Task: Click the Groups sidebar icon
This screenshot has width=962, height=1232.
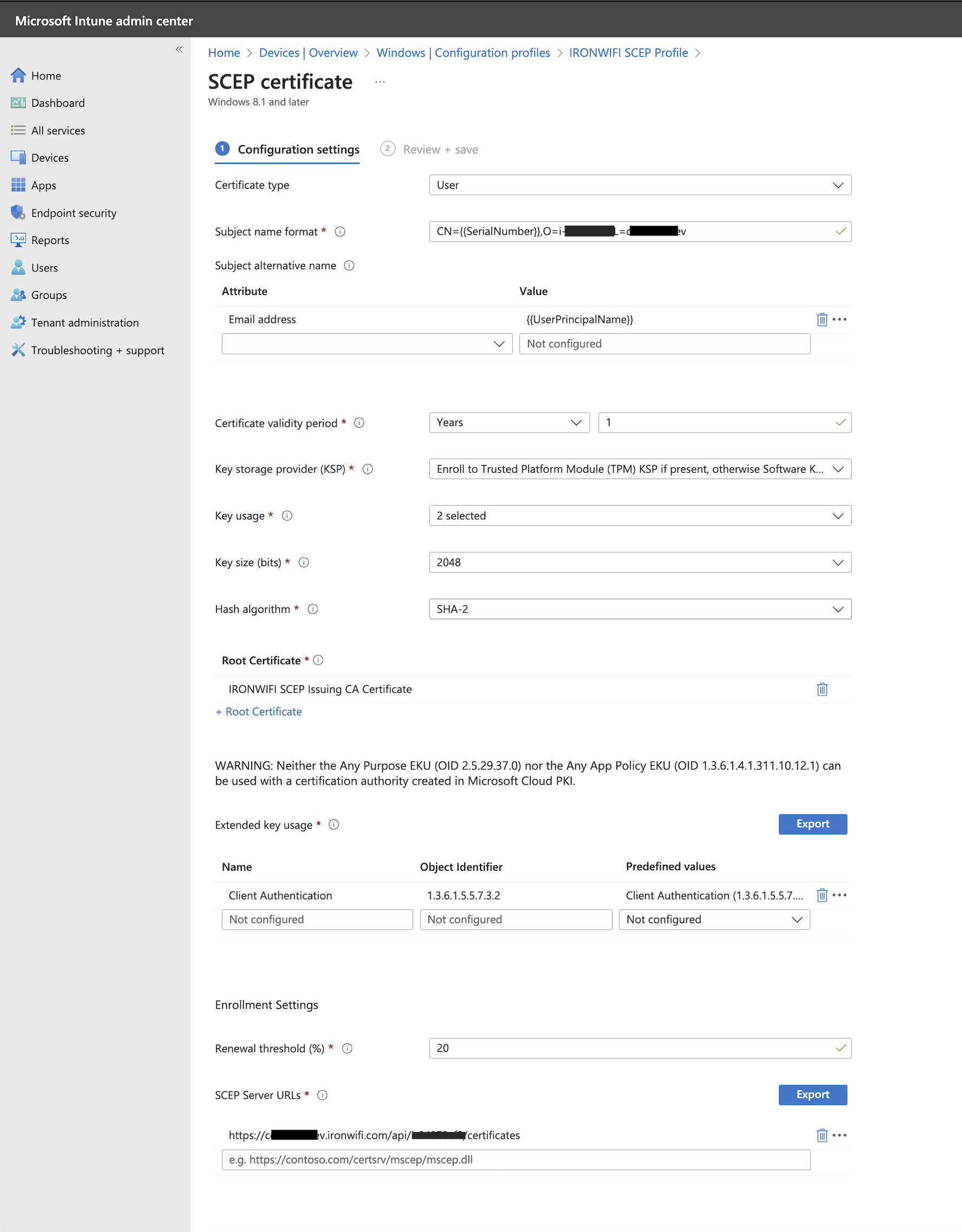Action: (x=18, y=294)
